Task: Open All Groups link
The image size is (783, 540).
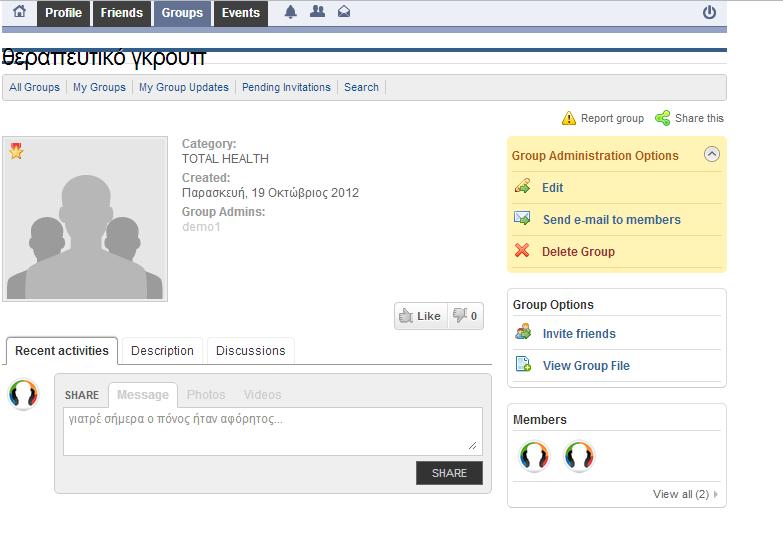Action: click(34, 87)
